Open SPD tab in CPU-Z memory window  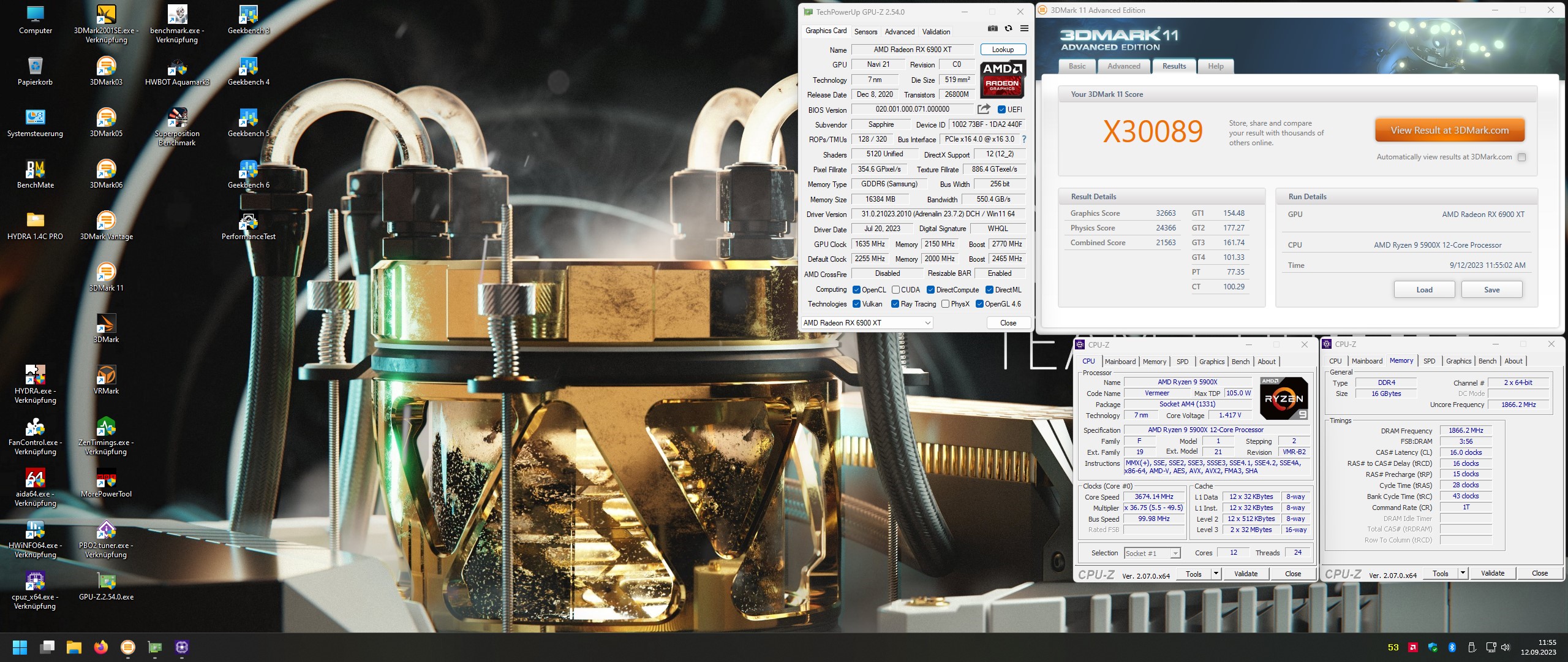click(x=1429, y=361)
